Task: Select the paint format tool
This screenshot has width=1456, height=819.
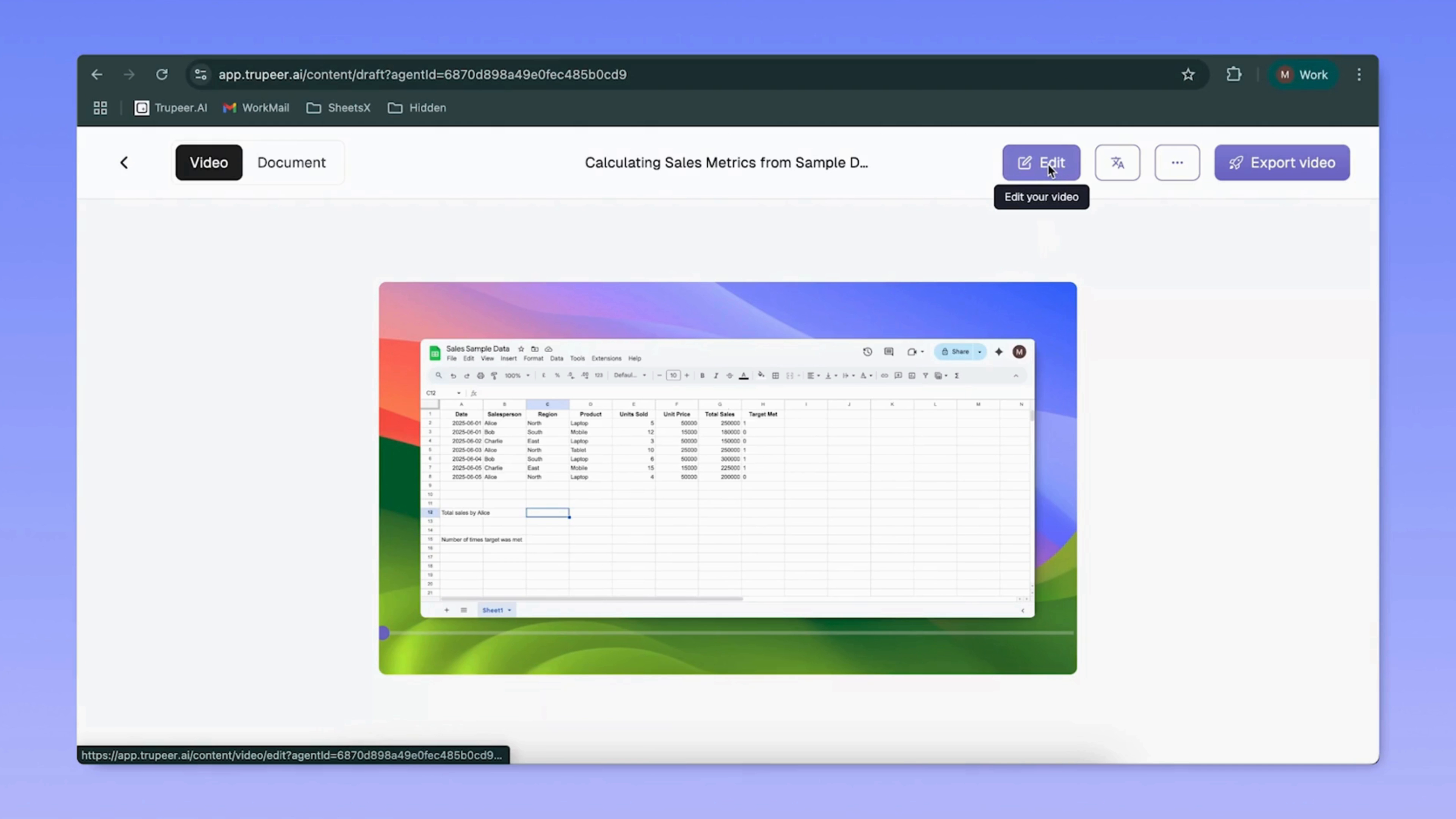Action: click(494, 375)
